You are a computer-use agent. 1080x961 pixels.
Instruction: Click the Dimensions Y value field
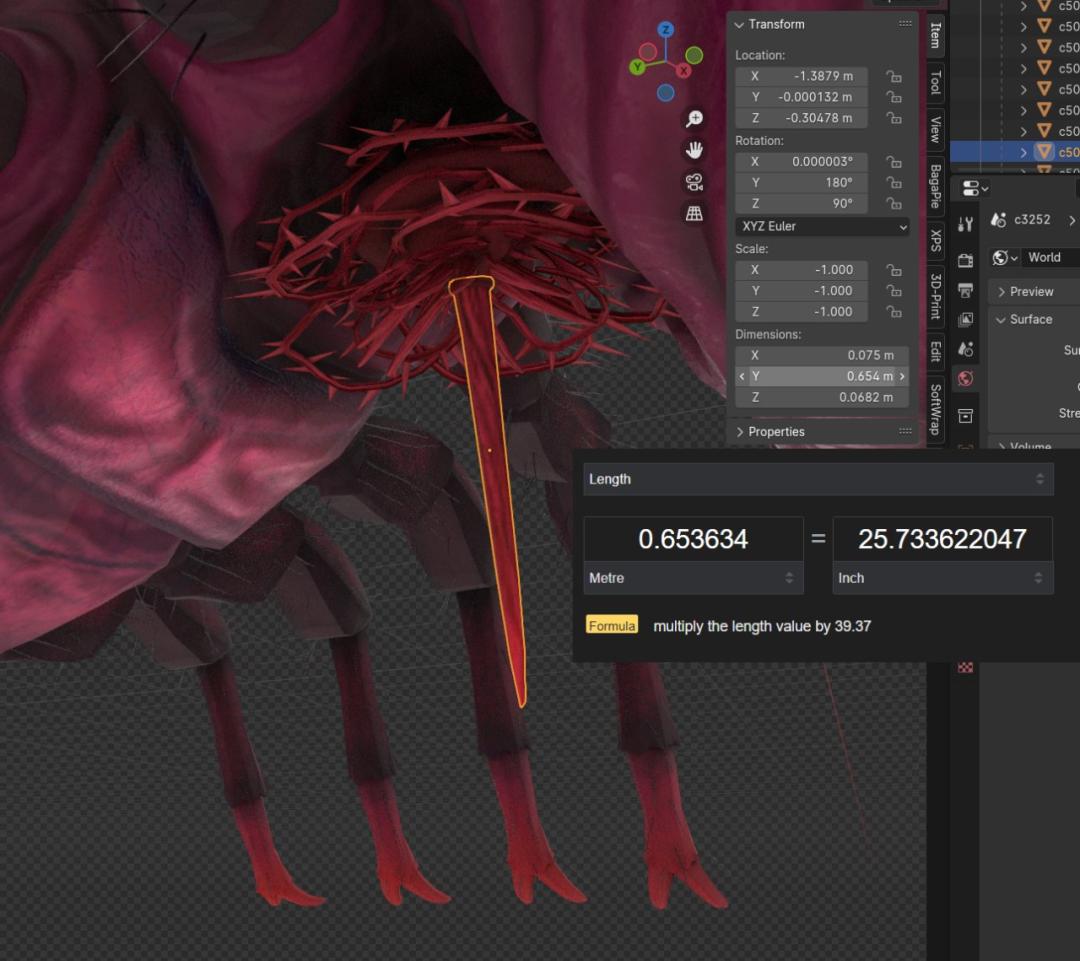point(822,376)
